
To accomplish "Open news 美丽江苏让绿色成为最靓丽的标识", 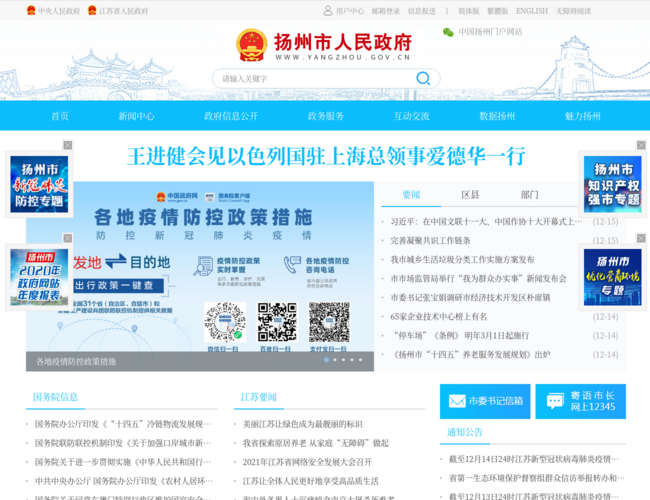I will point(303,425).
